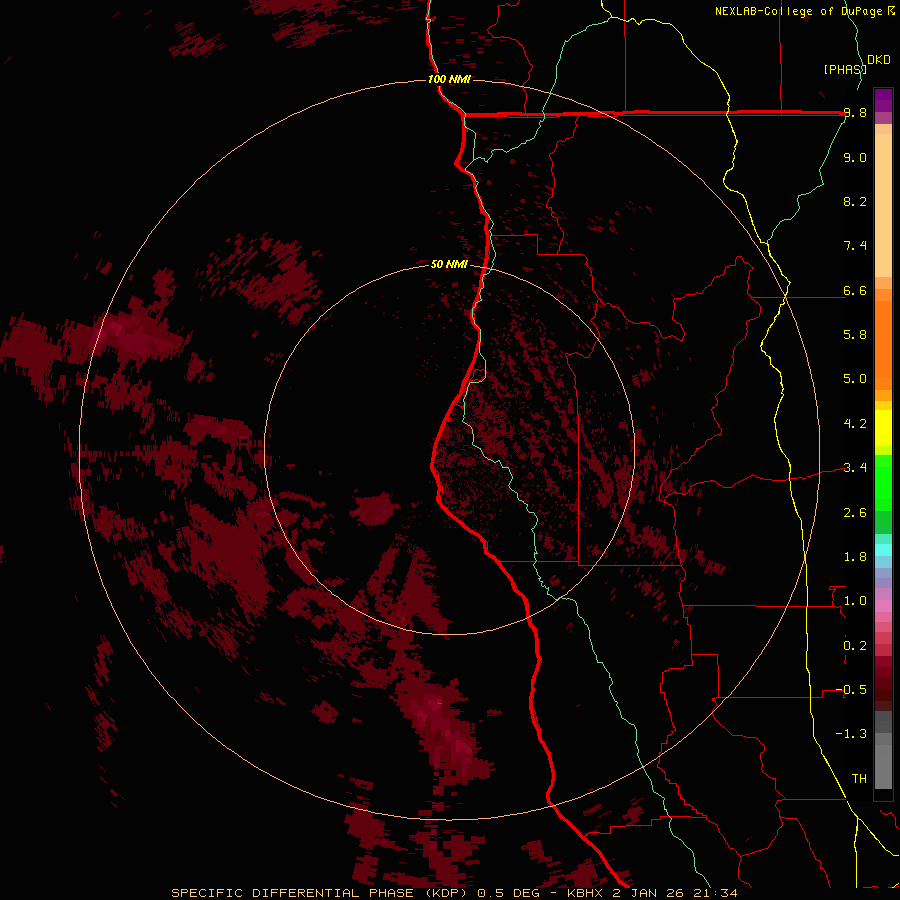Click the 2.6 scale value
This screenshot has width=900, height=900.
(855, 513)
